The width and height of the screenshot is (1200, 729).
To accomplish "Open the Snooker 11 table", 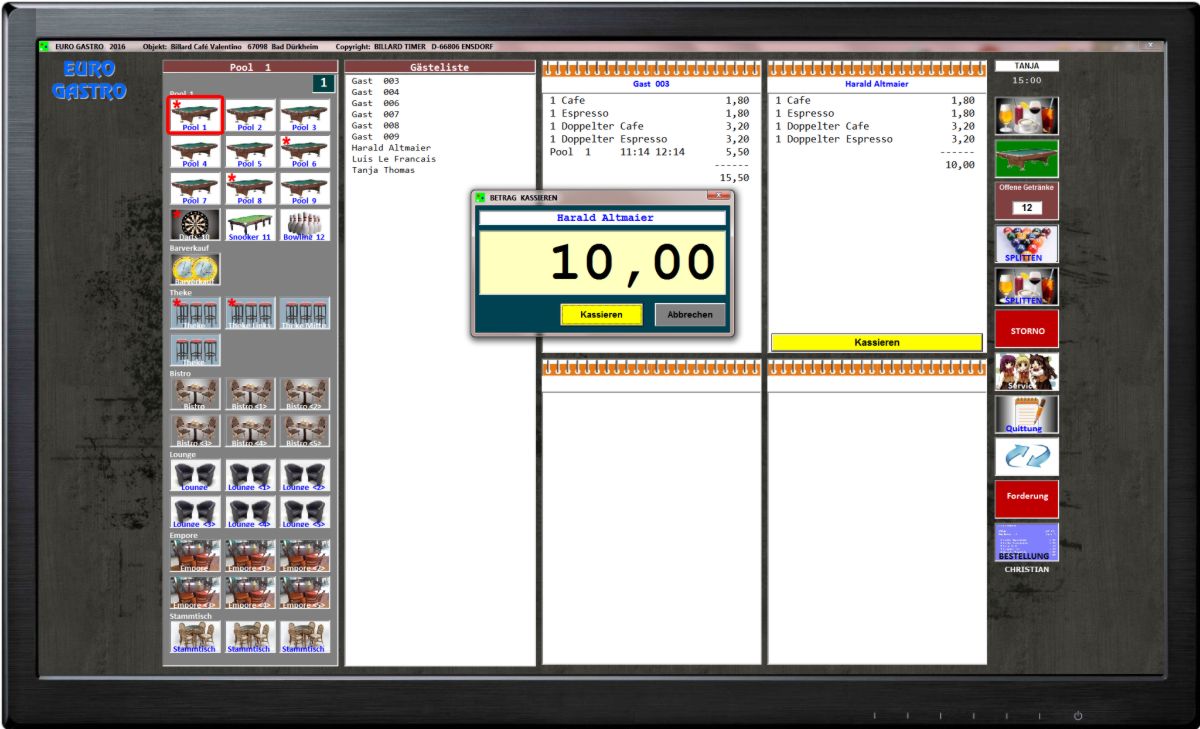I will [250, 224].
